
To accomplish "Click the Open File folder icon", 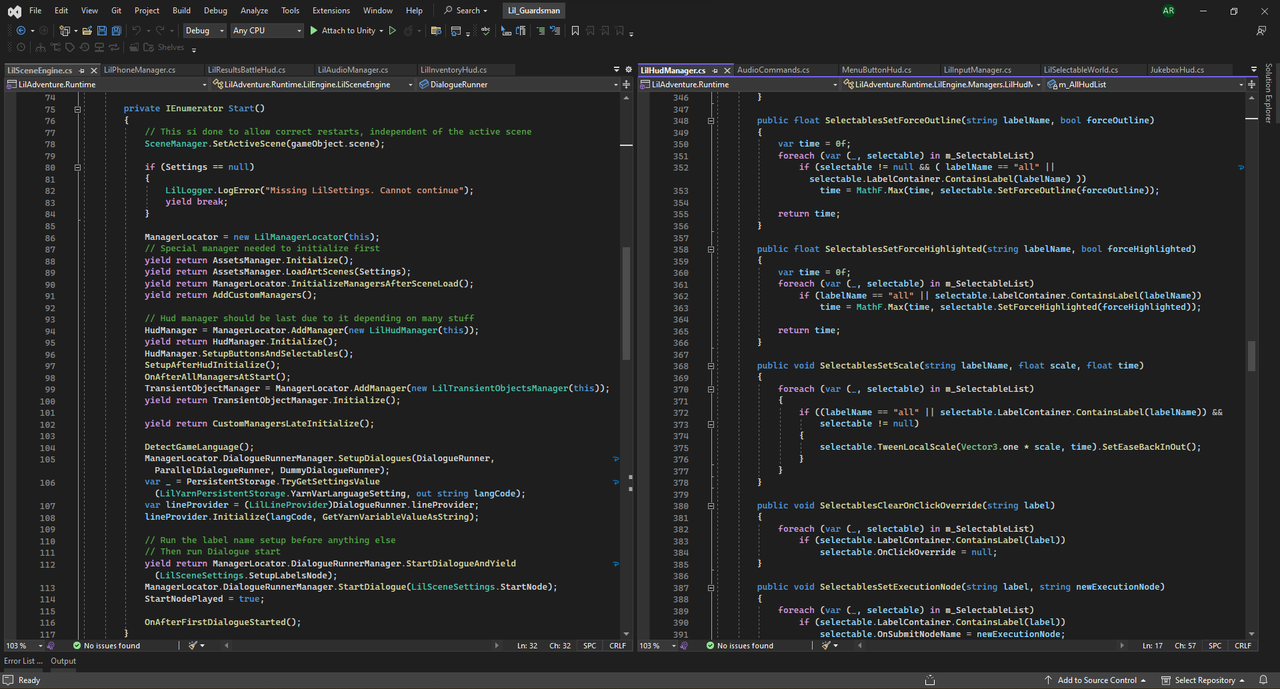I will click(x=85, y=31).
